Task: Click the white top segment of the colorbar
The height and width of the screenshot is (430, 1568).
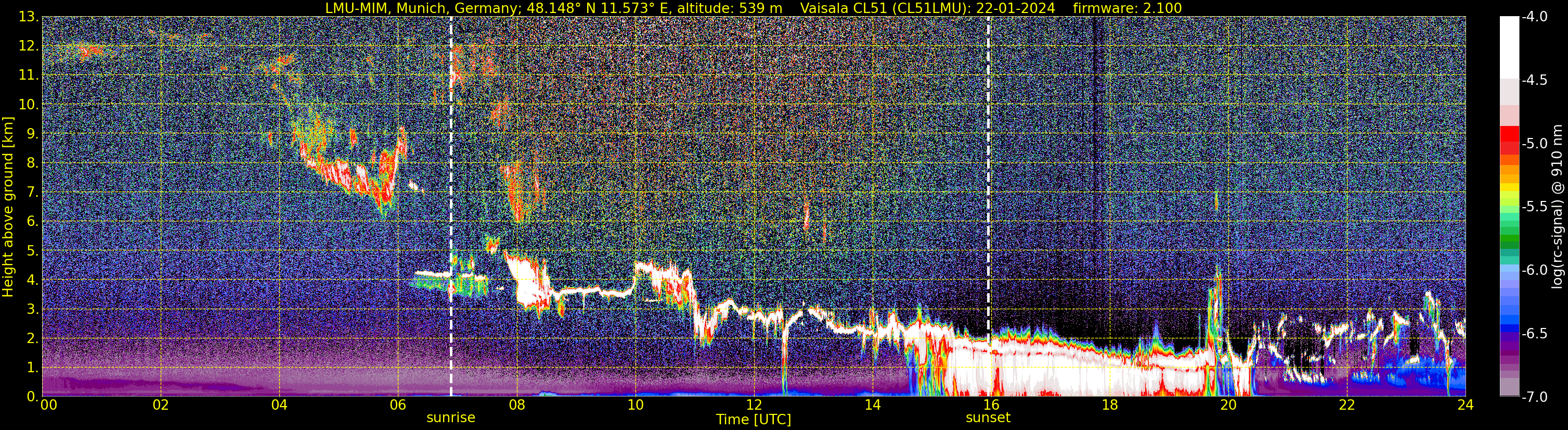Action: [1510, 47]
